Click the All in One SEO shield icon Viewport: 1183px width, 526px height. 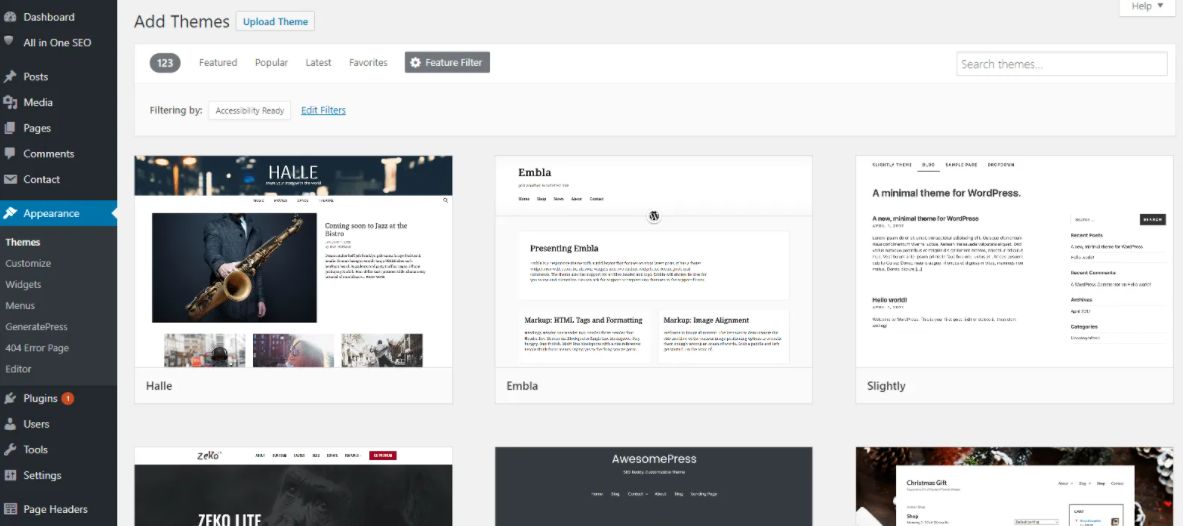click(10, 42)
